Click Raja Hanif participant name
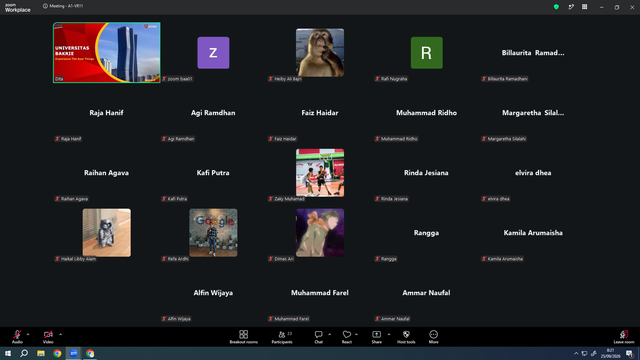The height and width of the screenshot is (360, 640). click(106, 113)
